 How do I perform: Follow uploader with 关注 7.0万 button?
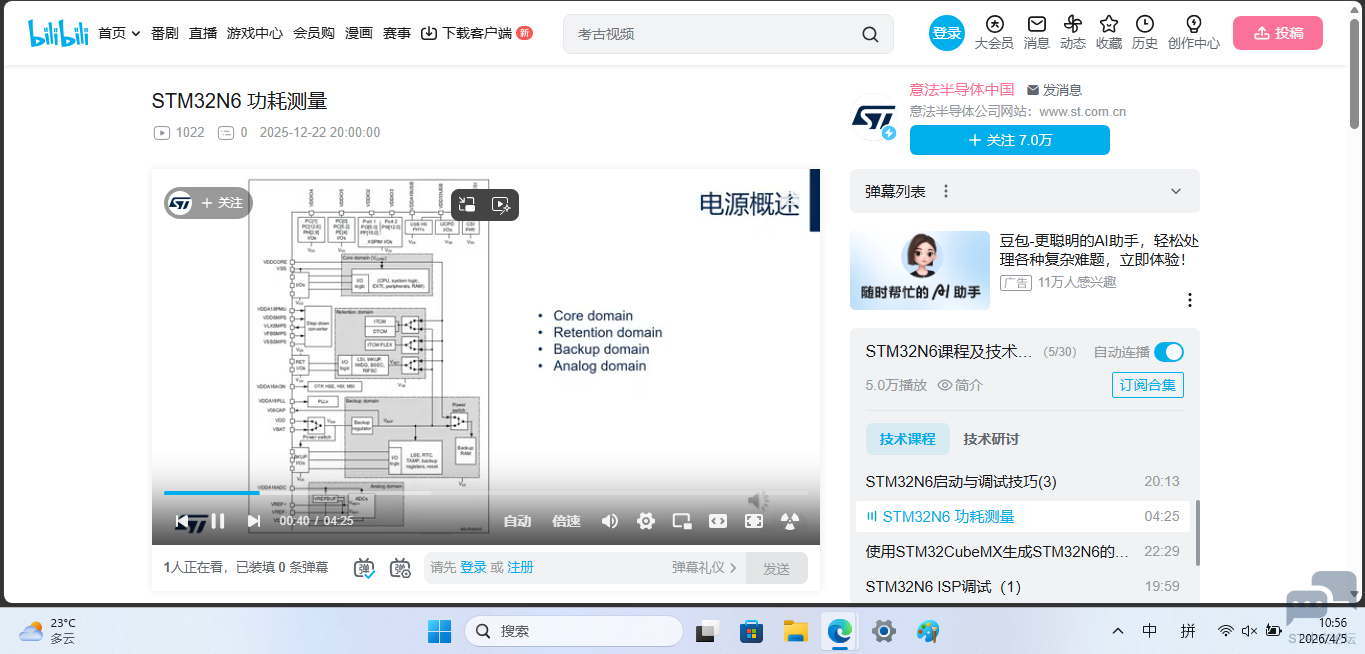point(1010,140)
